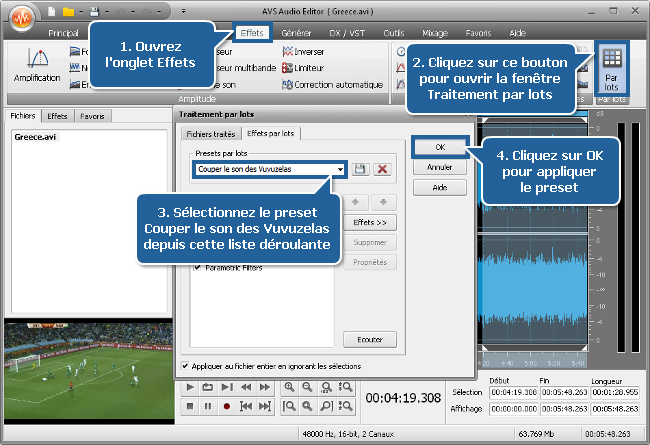Pause playback
The width and height of the screenshot is (650, 445).
pyautogui.click(x=208, y=406)
